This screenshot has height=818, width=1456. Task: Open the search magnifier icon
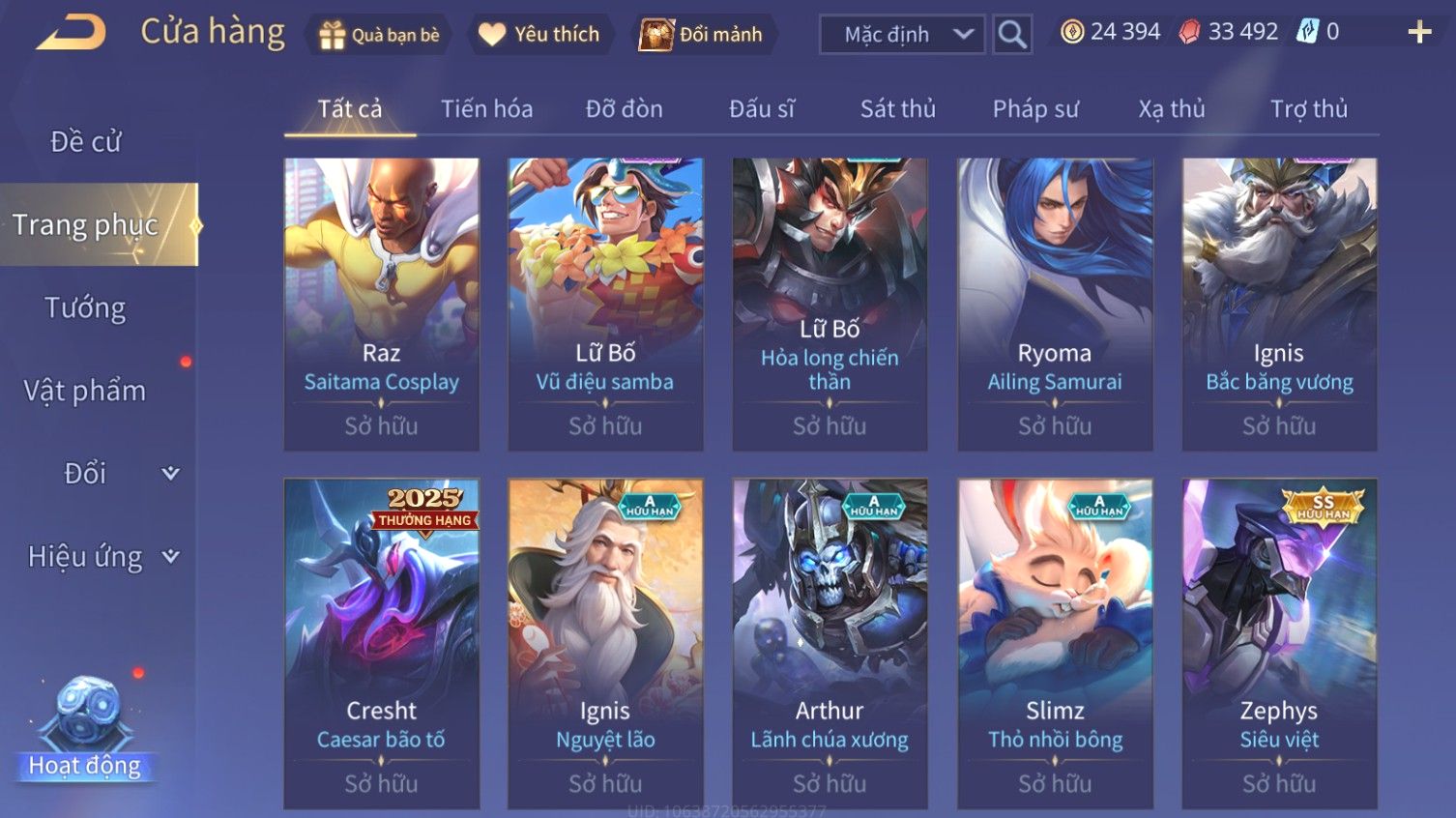click(x=1012, y=35)
